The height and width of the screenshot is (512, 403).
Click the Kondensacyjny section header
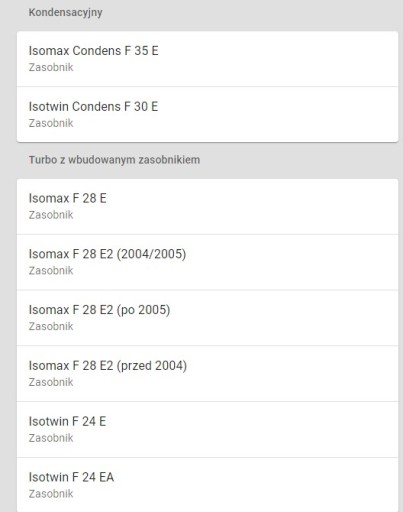click(x=65, y=13)
